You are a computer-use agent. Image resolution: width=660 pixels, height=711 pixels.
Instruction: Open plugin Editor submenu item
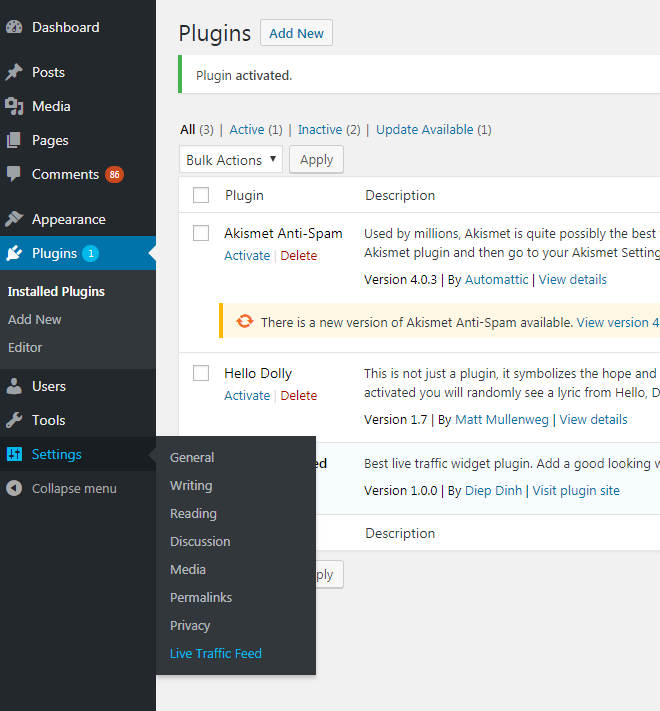(x=25, y=347)
